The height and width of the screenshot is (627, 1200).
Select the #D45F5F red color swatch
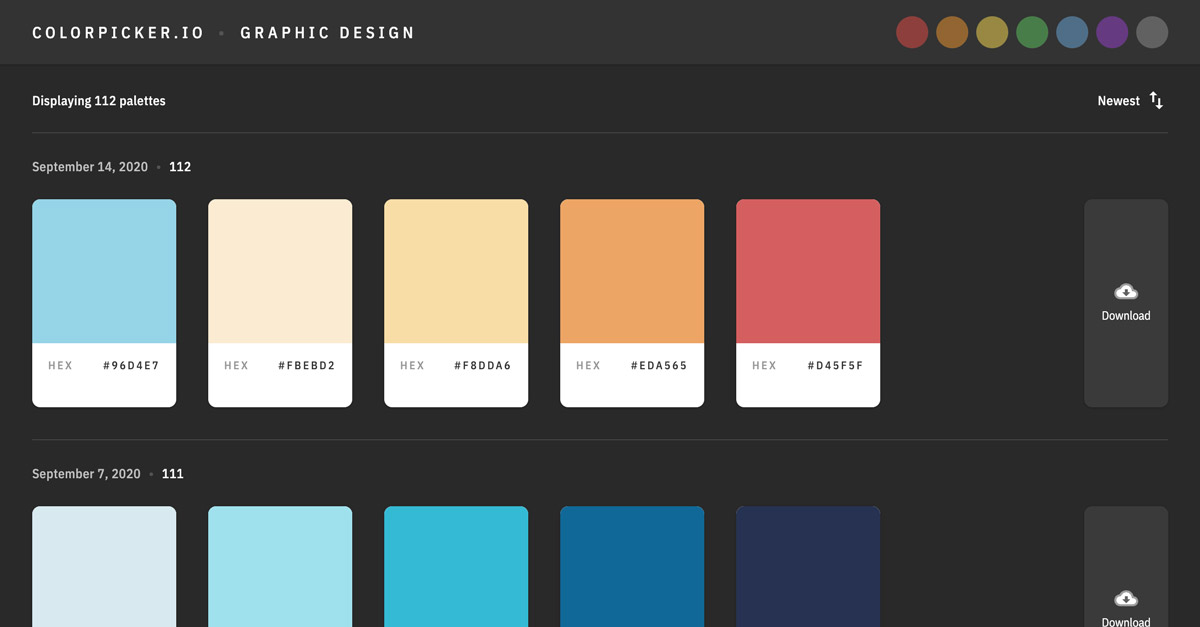[808, 270]
